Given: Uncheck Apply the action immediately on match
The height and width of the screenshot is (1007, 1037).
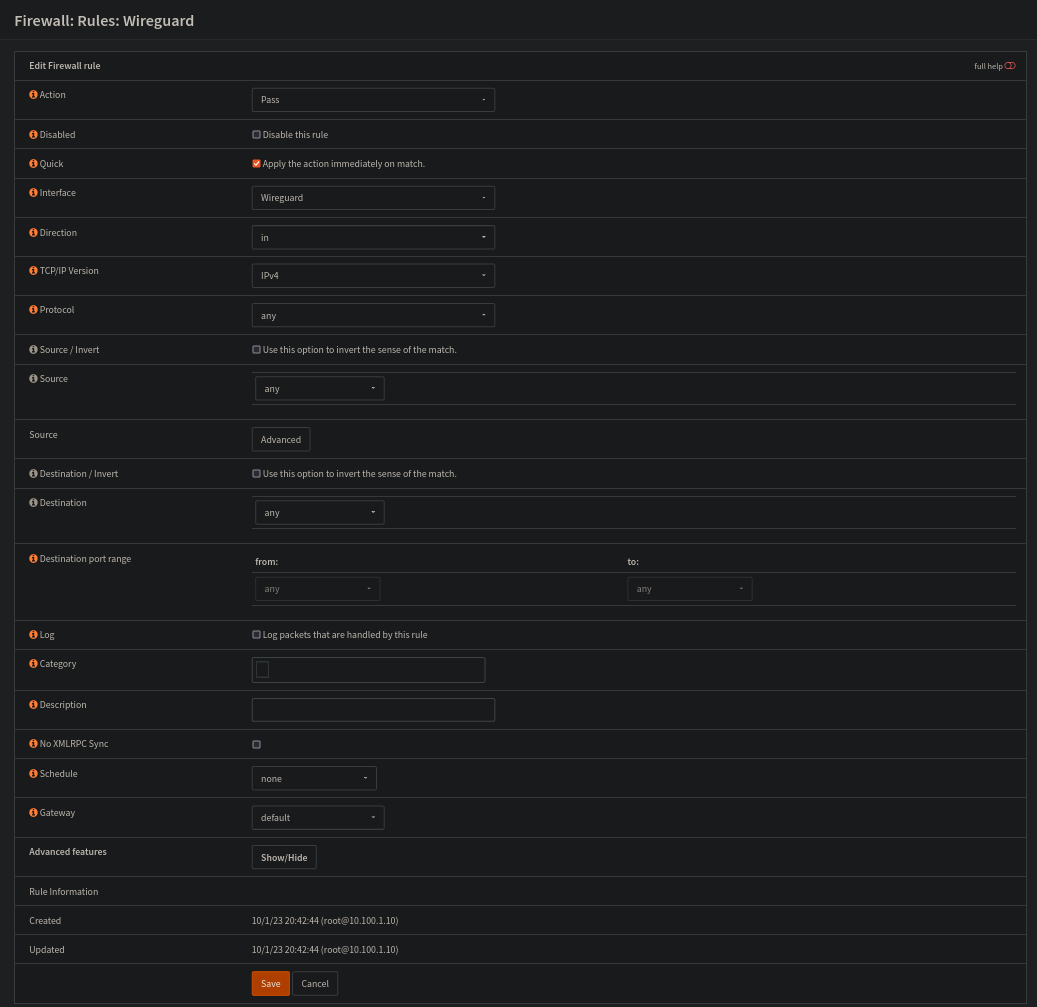Looking at the screenshot, I should click(x=257, y=164).
